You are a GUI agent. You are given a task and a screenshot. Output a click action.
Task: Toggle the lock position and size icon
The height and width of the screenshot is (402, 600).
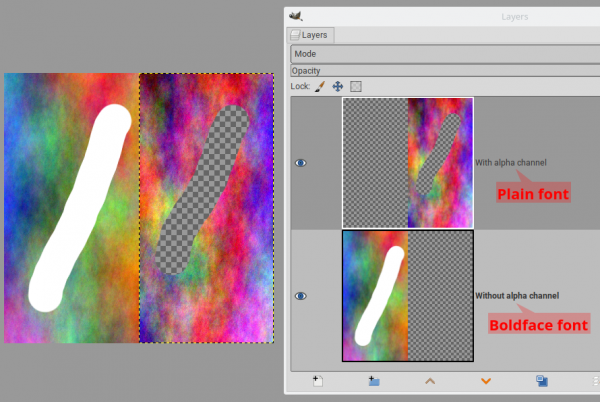(x=338, y=86)
